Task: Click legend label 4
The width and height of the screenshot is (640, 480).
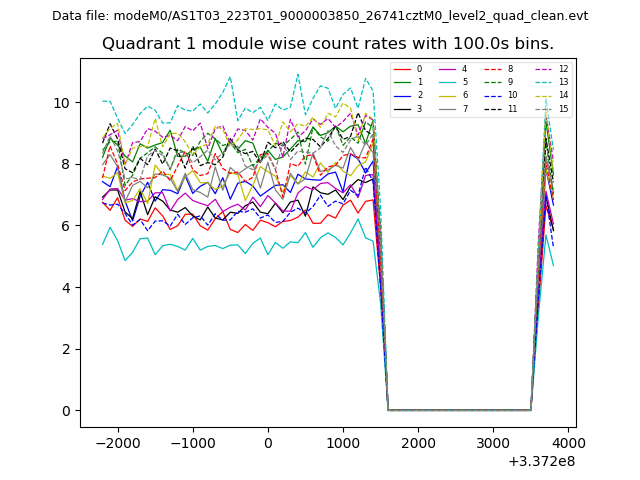Action: pyautogui.click(x=463, y=69)
